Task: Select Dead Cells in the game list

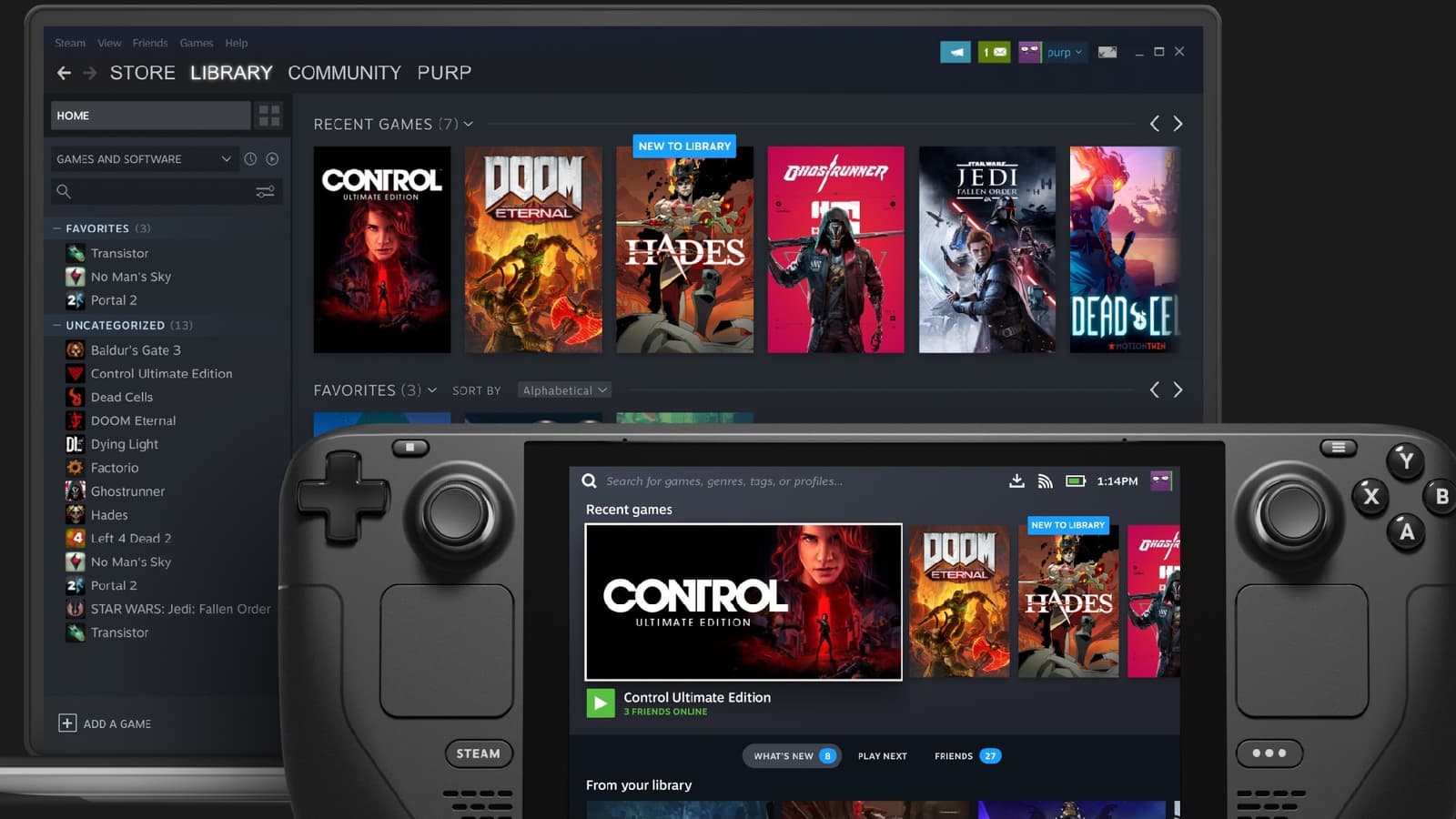Action: click(122, 397)
